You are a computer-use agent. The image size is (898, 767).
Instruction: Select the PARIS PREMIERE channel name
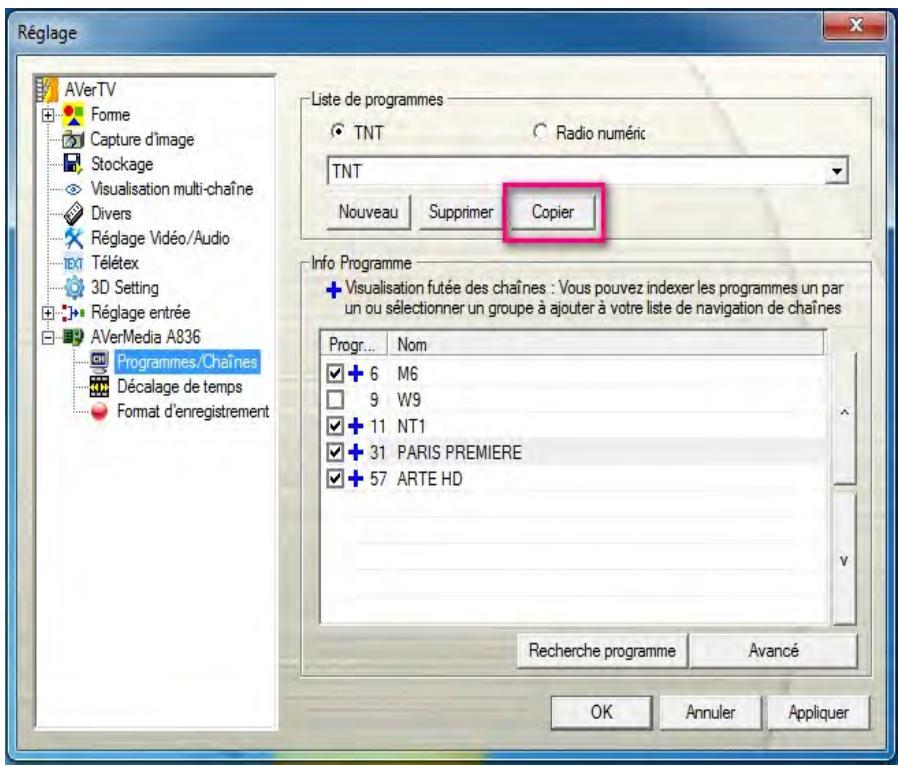459,453
